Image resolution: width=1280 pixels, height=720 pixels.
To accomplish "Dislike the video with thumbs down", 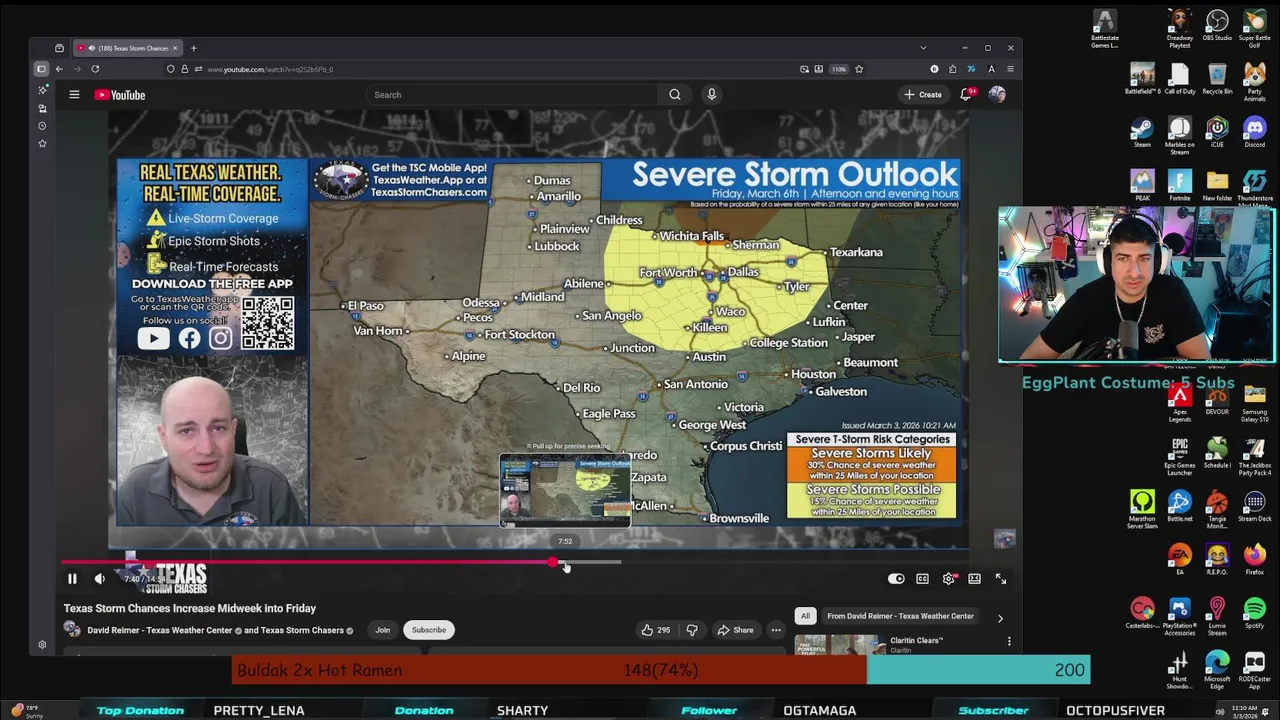I will 692,630.
